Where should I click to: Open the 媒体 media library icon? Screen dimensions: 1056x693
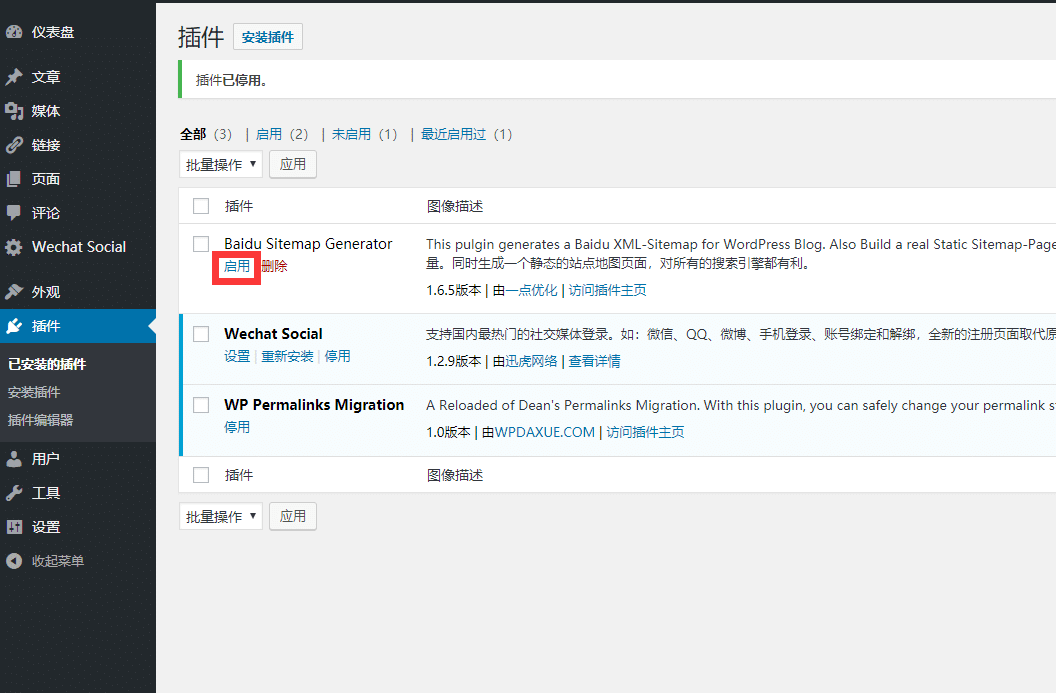15,110
